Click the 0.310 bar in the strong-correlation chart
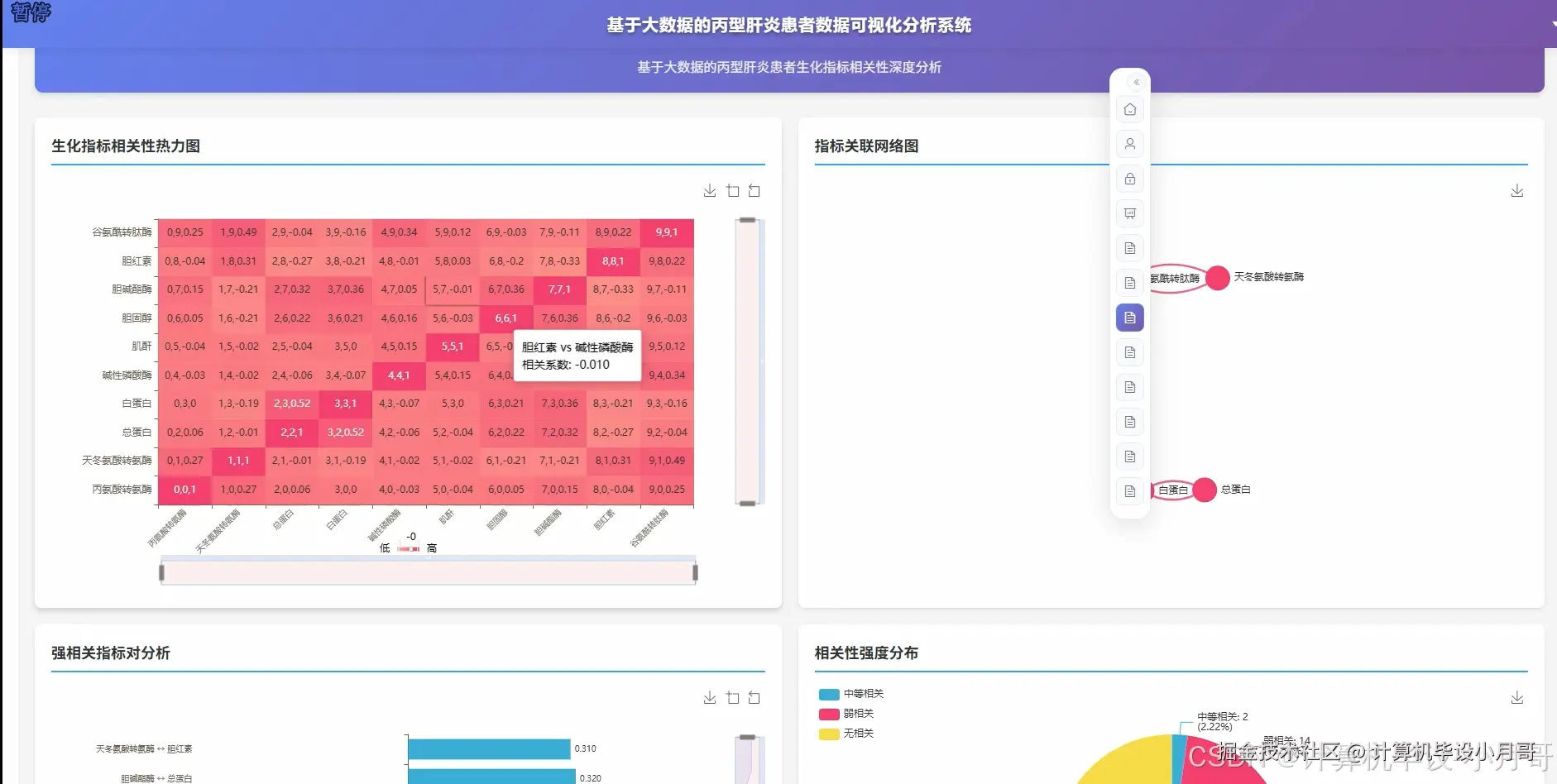 489,748
